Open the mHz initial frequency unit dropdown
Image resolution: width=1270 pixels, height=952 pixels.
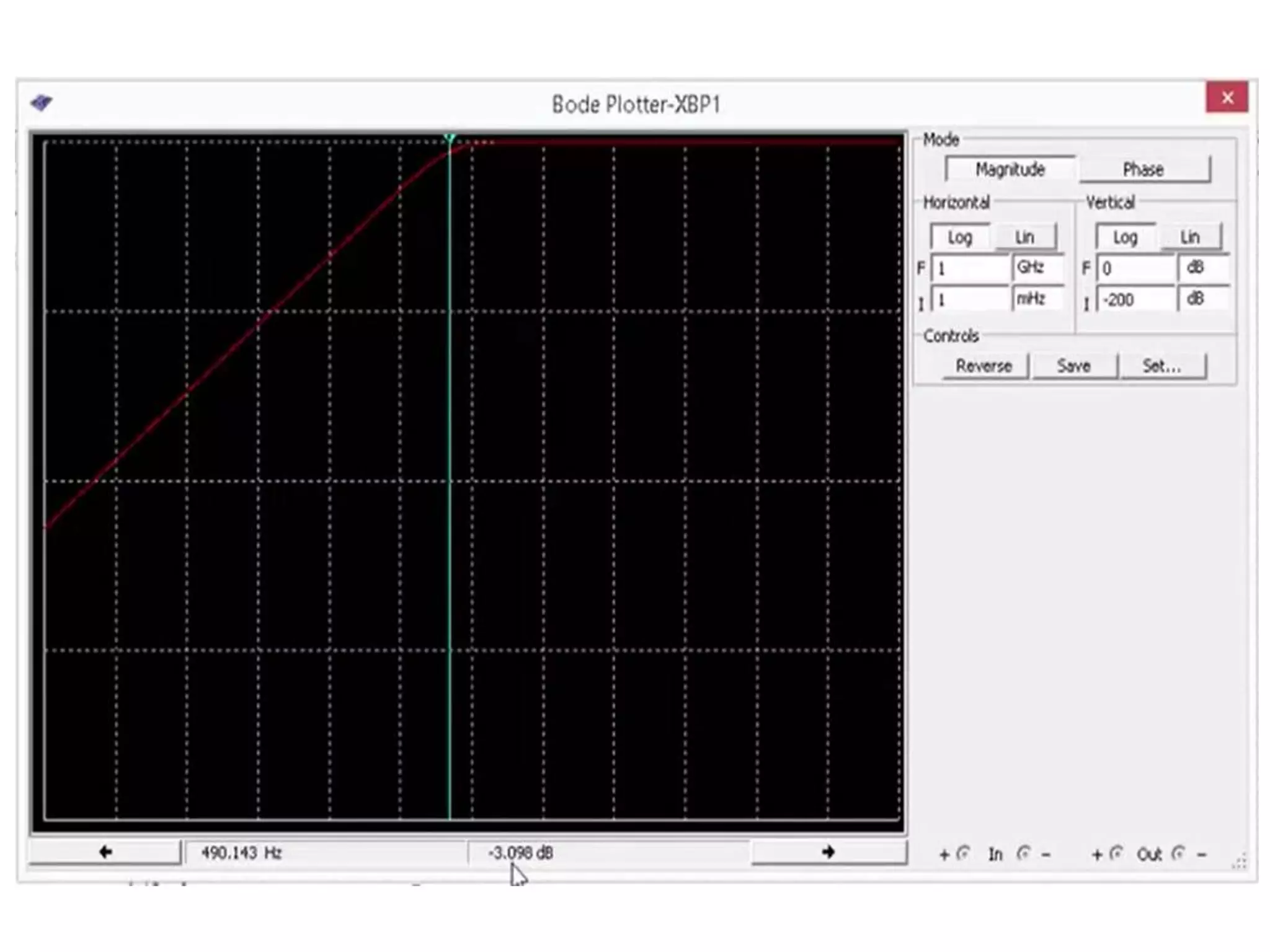pos(1037,299)
